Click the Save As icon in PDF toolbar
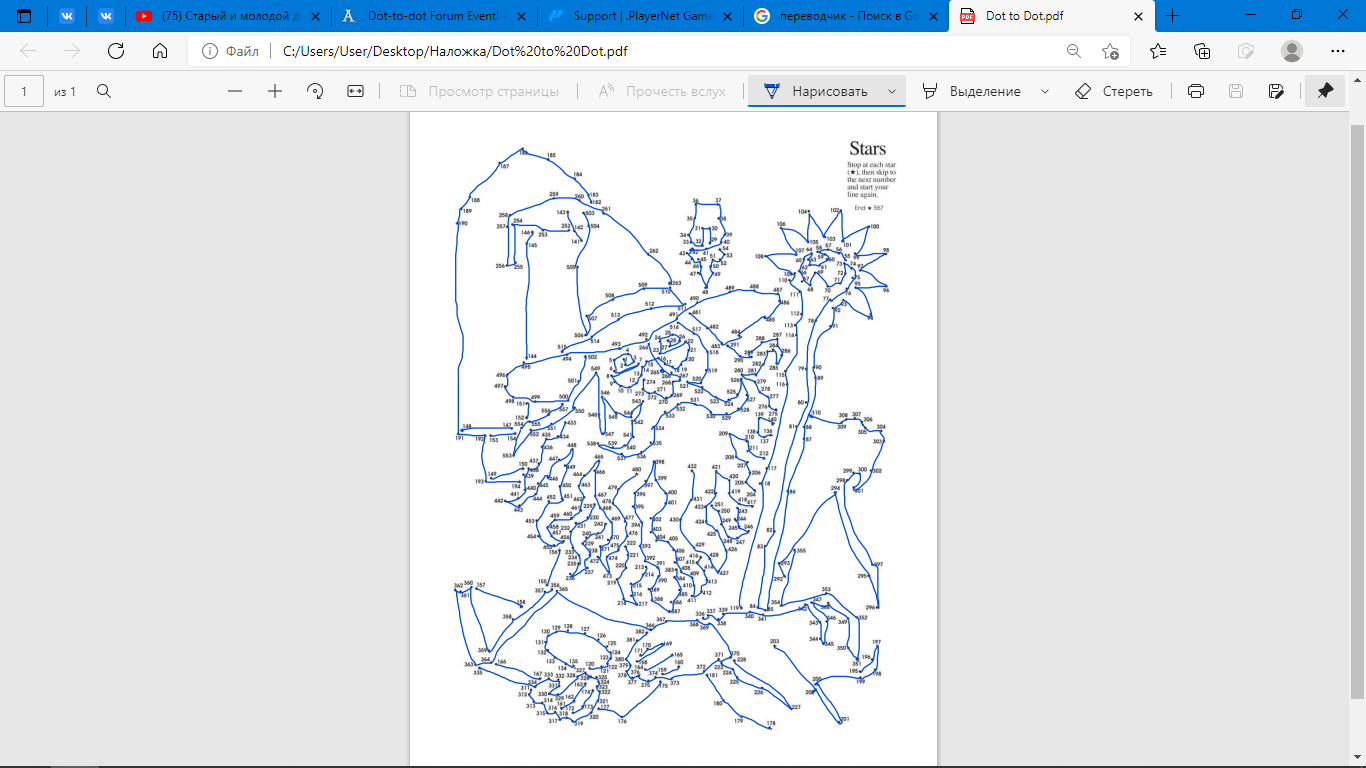 [x=1275, y=91]
